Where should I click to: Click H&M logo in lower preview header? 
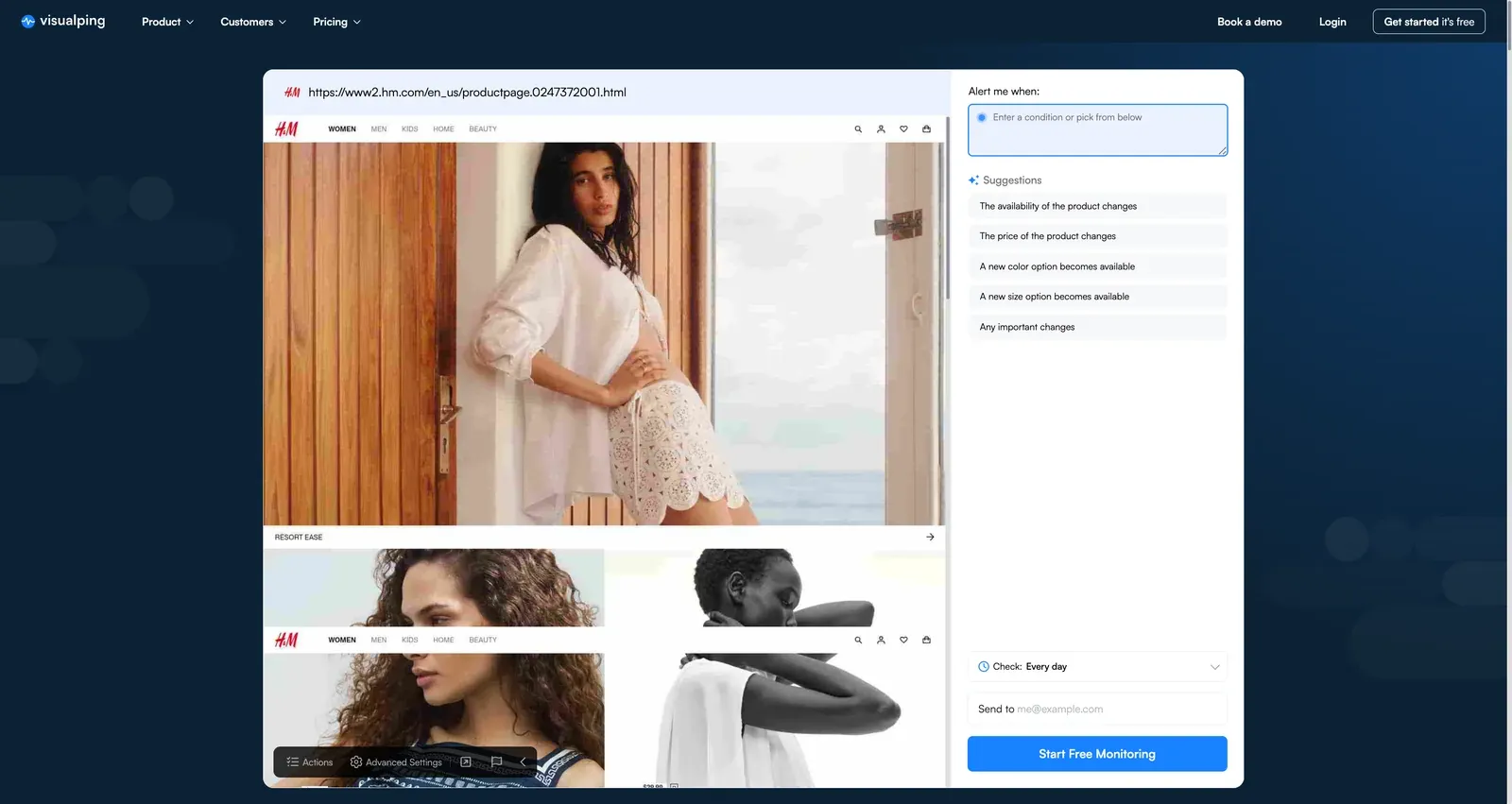tap(286, 641)
